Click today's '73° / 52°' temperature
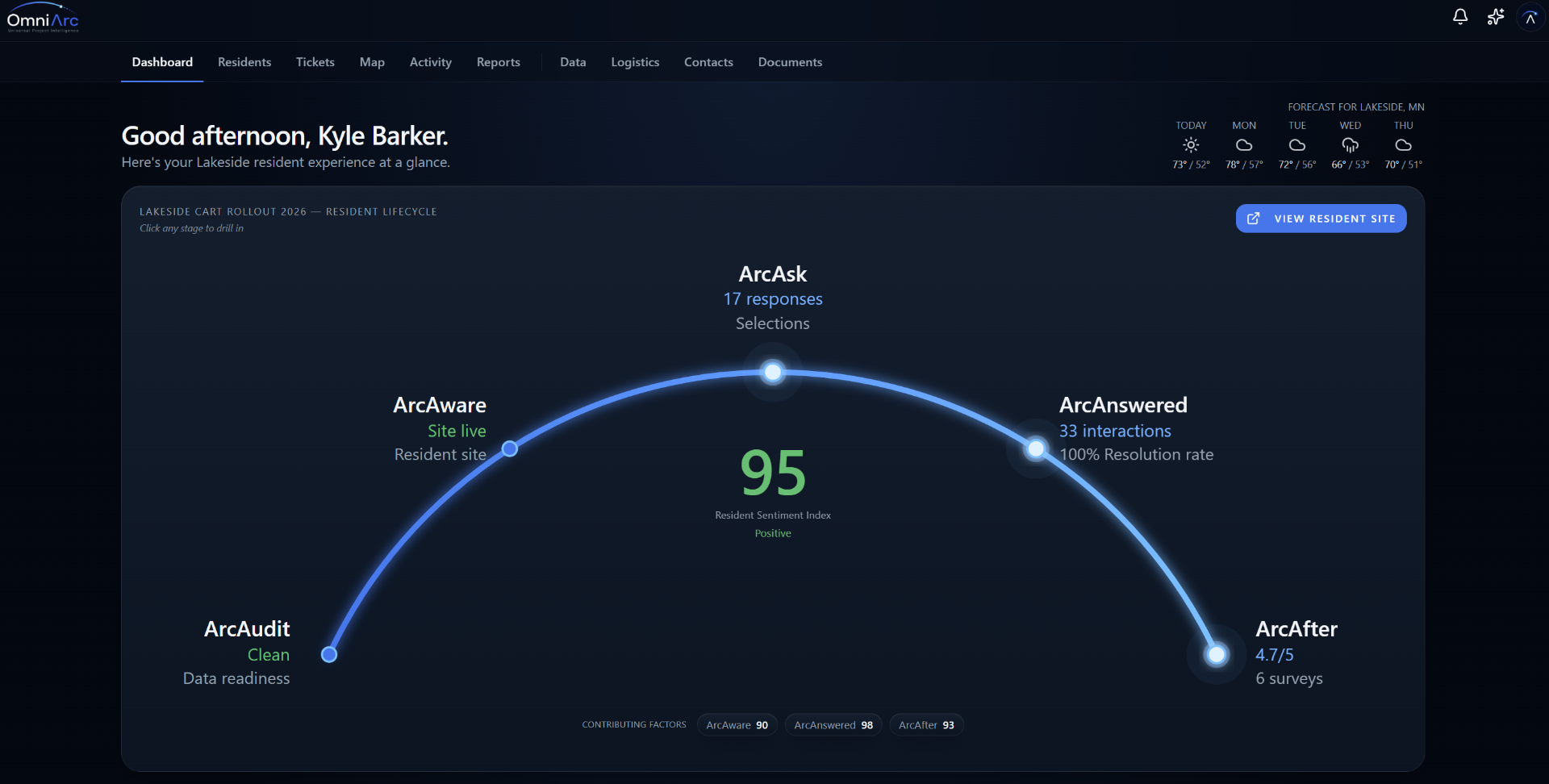Image resolution: width=1549 pixels, height=784 pixels. [x=1191, y=165]
